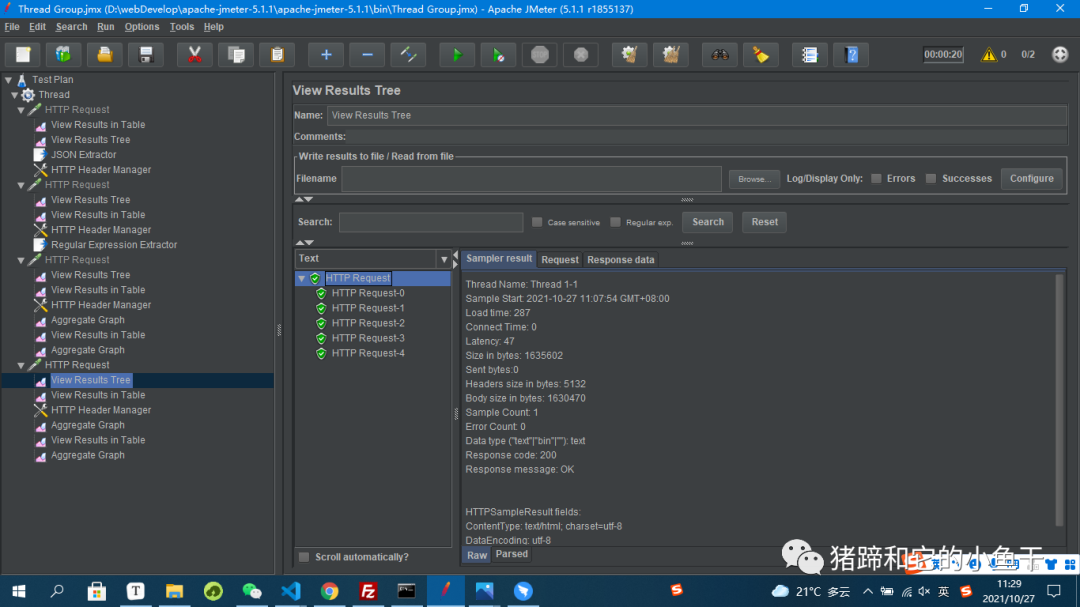Collapse the Thread group node

[x=14, y=95]
